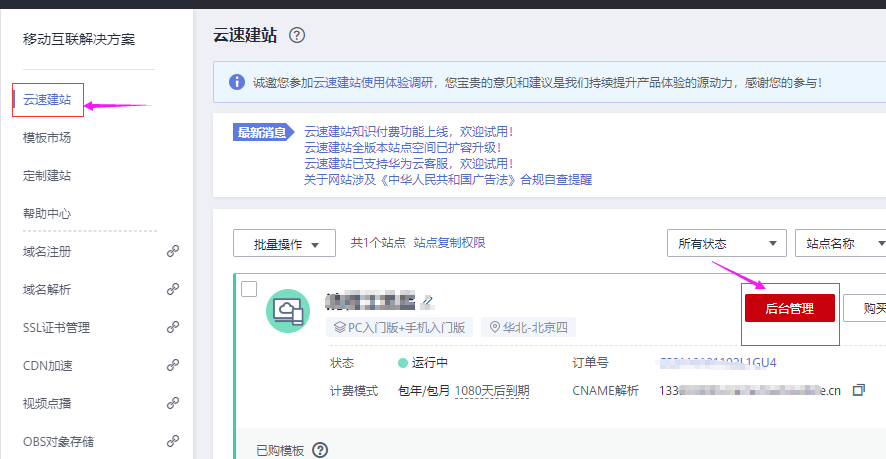The width and height of the screenshot is (886, 459).
Task: Go to 模板市场 in the sidebar
Action: point(47,138)
